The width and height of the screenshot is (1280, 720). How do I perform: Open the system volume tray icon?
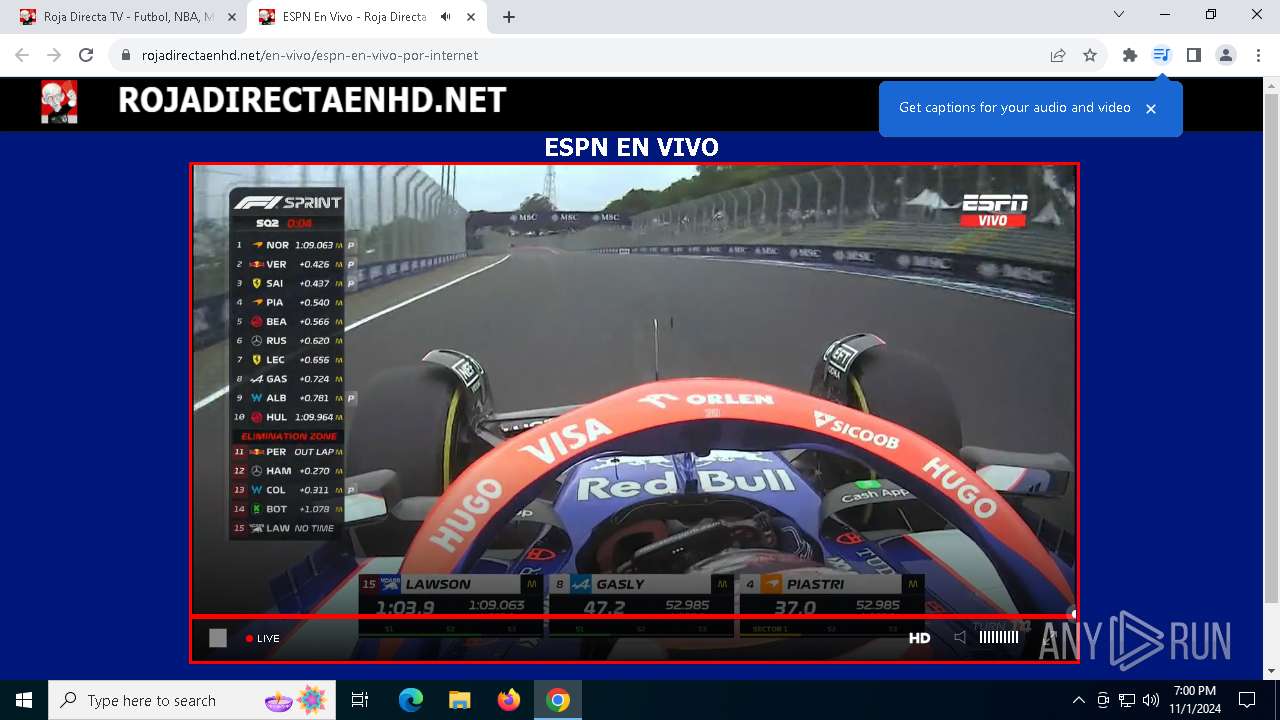click(x=1151, y=700)
